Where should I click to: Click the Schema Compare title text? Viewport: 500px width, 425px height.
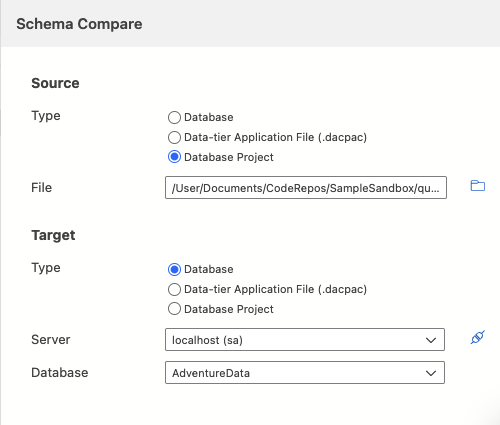coord(79,24)
